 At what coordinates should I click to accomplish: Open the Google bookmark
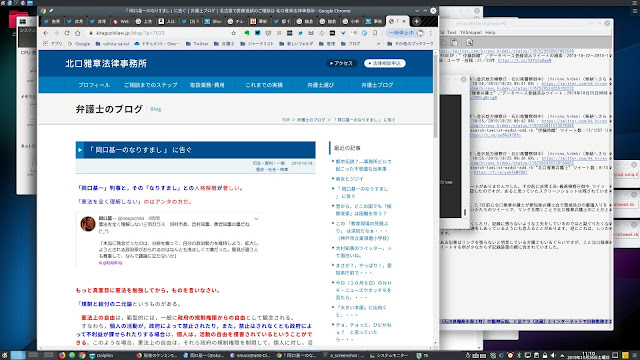click(x=79, y=44)
